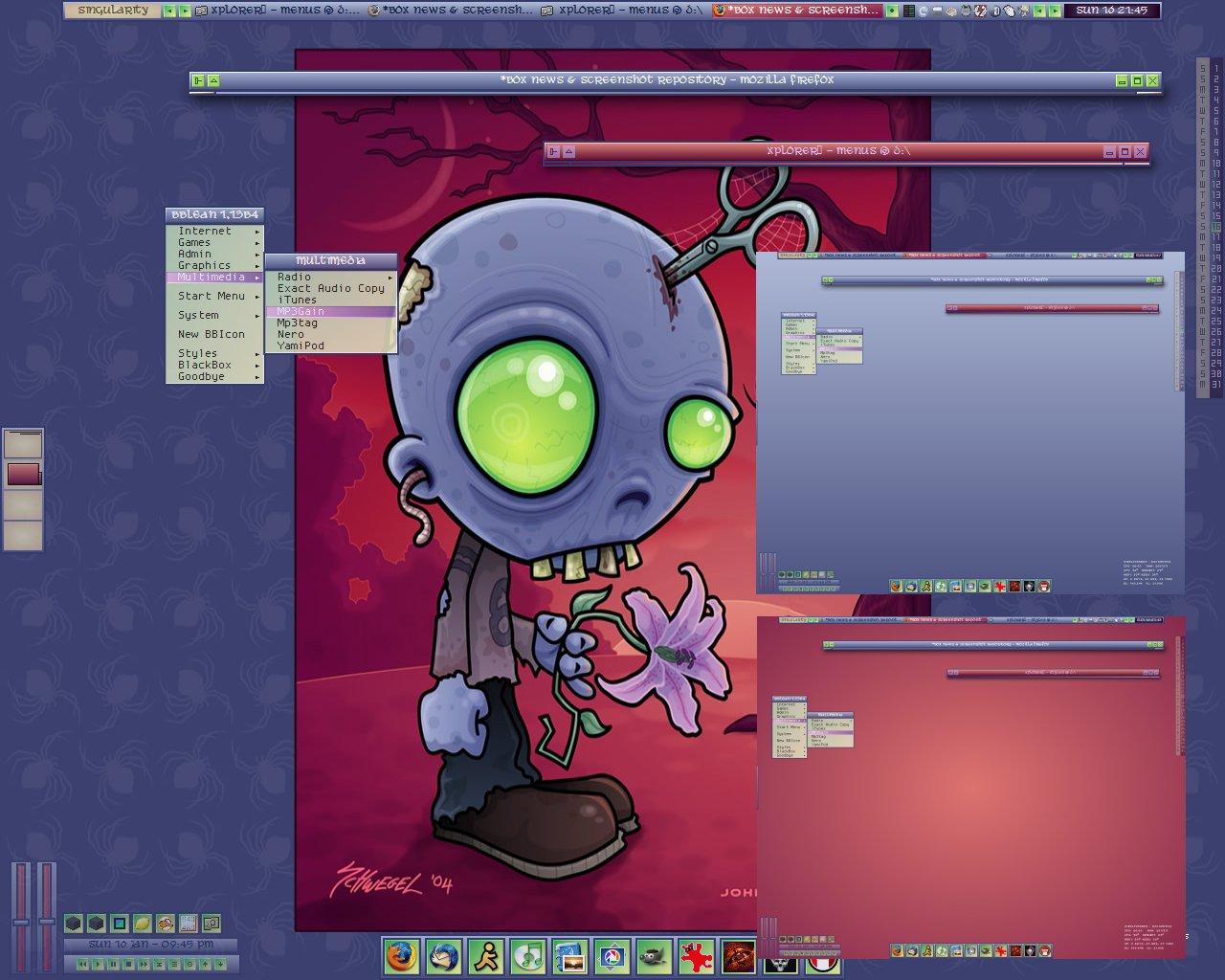Screen dimensions: 1225x980
Task: Open the Start Menu submenu
Action: pyautogui.click(x=214, y=296)
